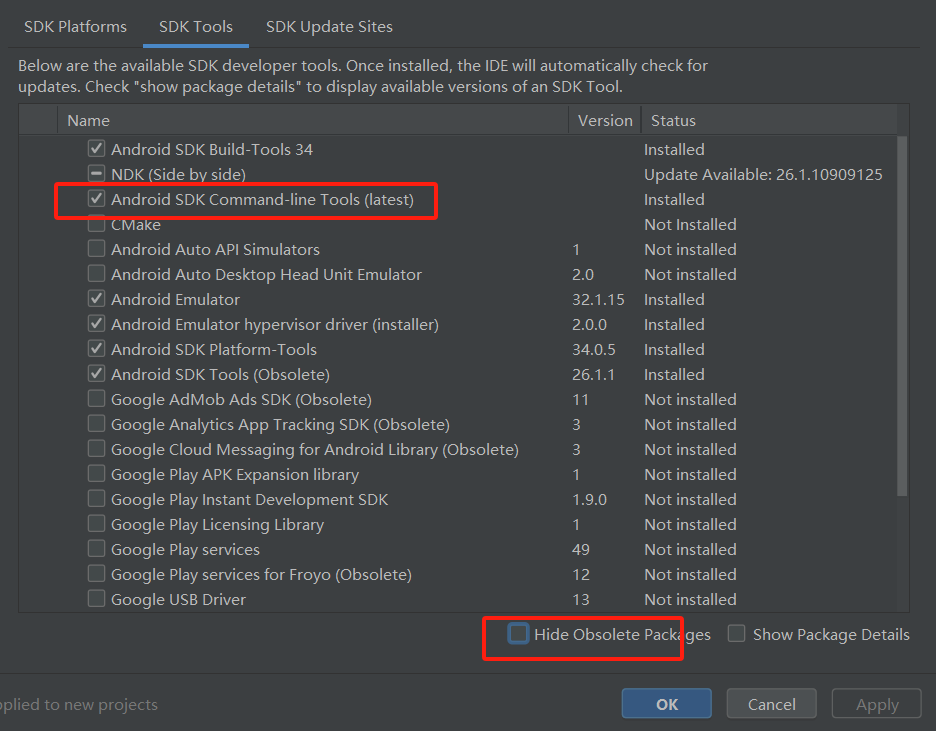936x731 pixels.
Task: Toggle the NDK (Side by side) checkbox
Action: pyautogui.click(x=96, y=174)
